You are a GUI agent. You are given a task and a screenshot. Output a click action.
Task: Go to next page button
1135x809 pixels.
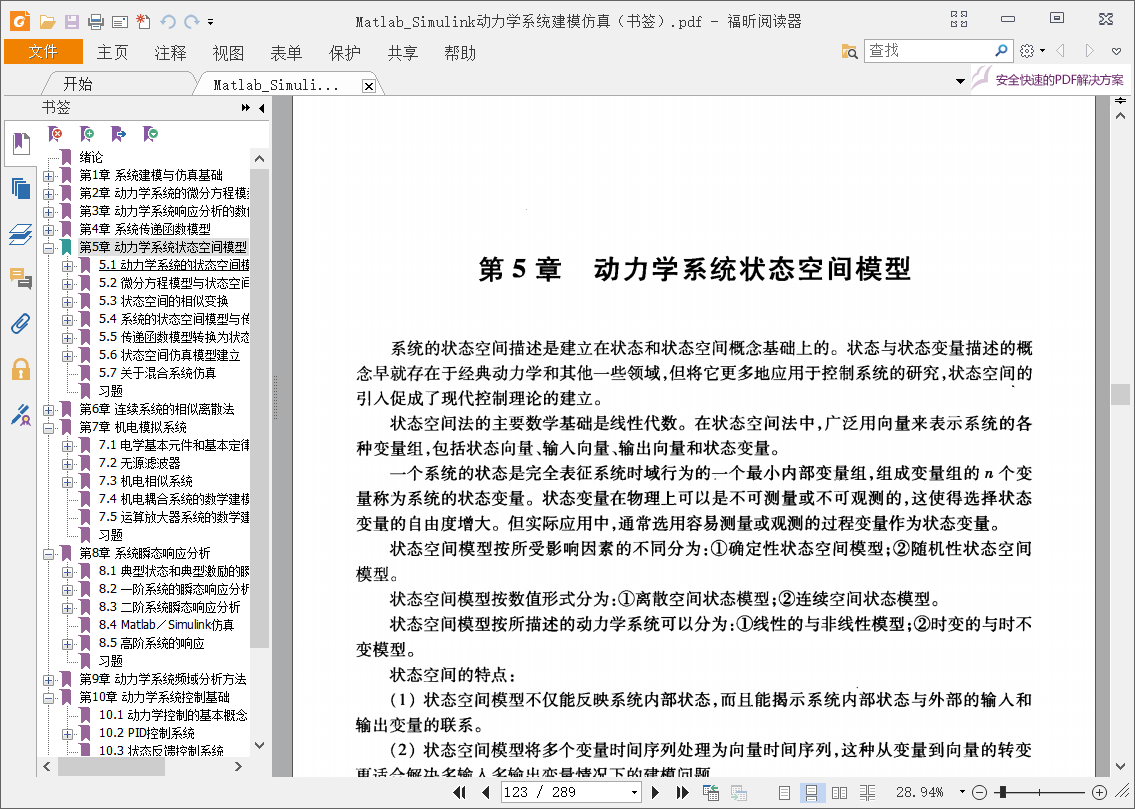pos(655,792)
